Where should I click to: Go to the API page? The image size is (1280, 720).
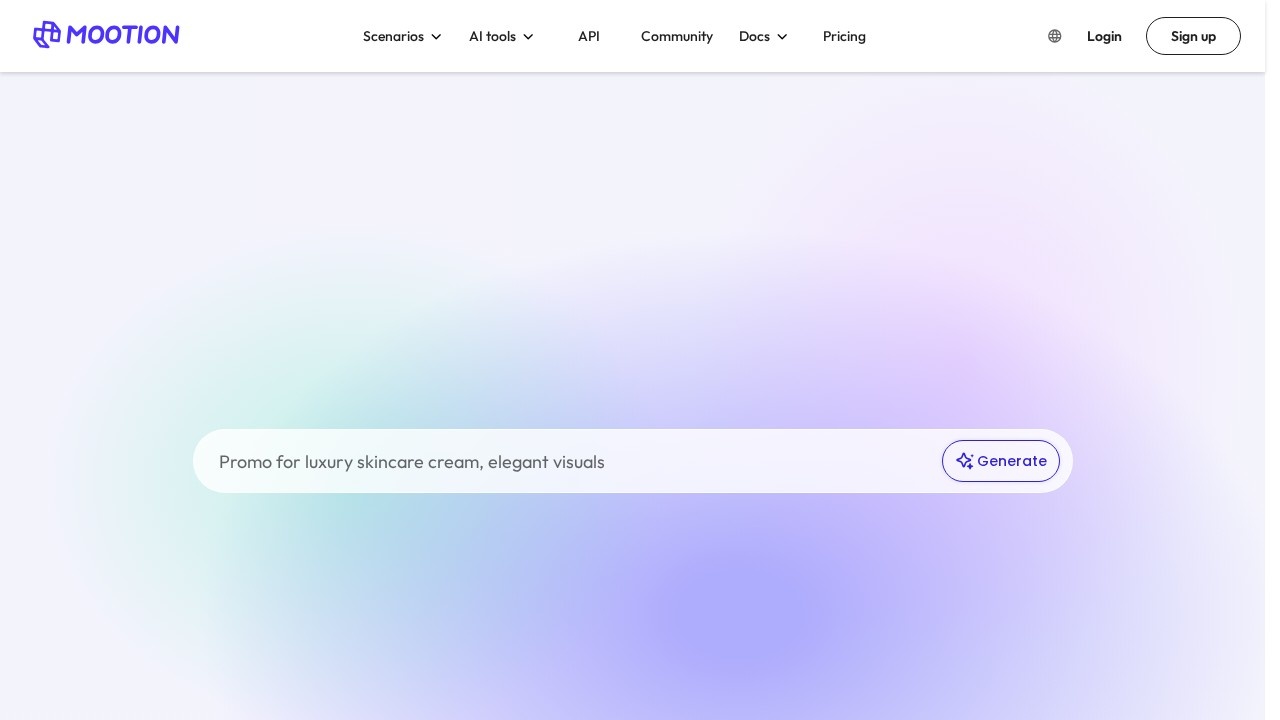point(589,36)
